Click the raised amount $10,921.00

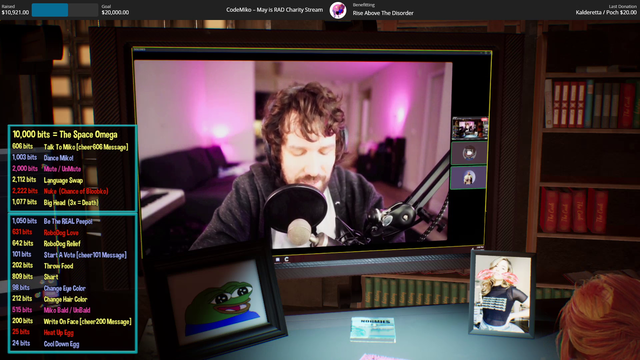(15, 13)
